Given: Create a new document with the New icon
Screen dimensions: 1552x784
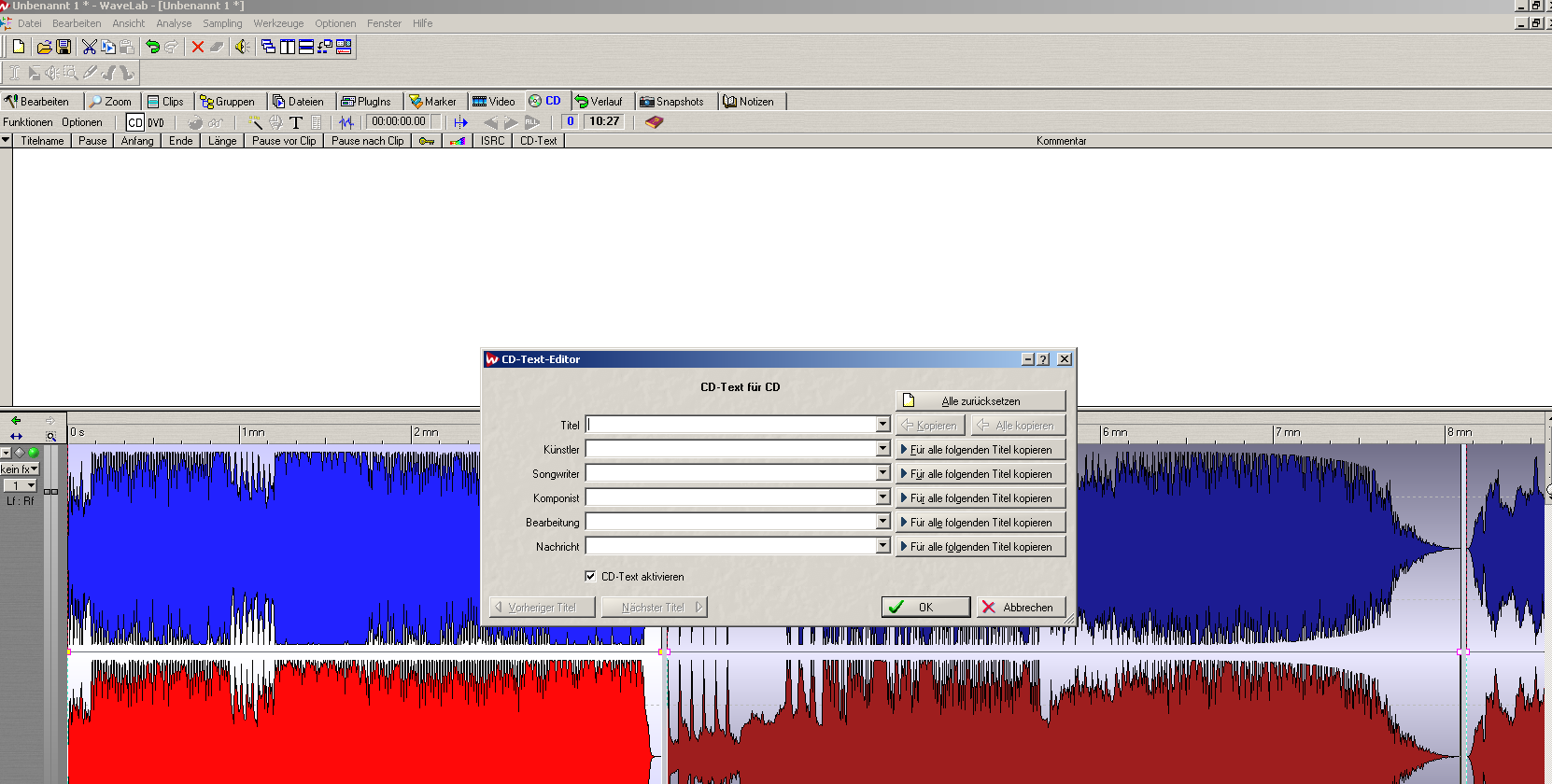Looking at the screenshot, I should pos(19,47).
